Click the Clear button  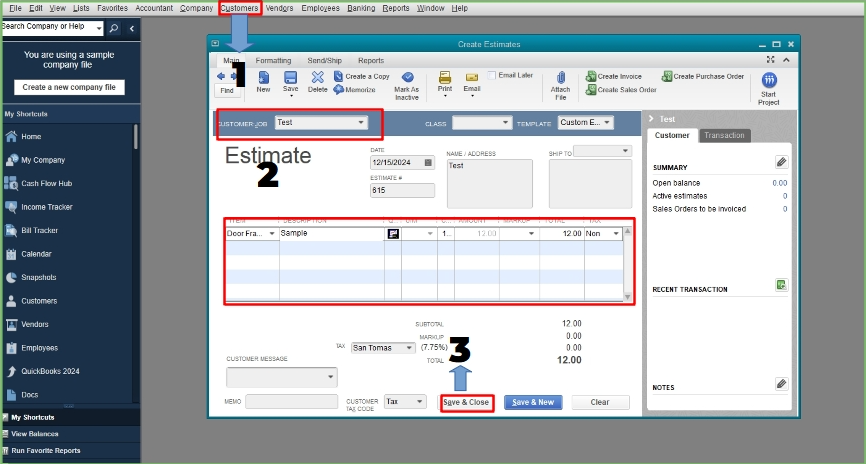click(600, 402)
